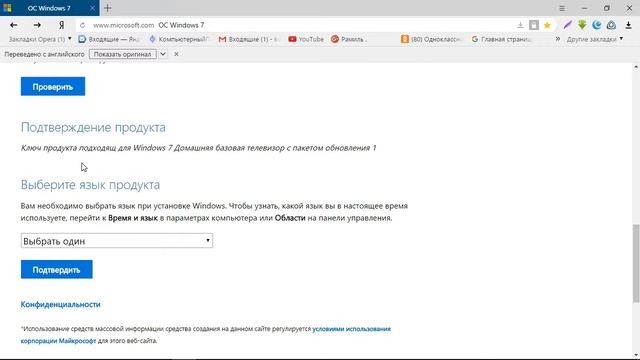This screenshot has height=360, width=640.
Task: Open the (80) Одноклассники bookmark
Action: [431, 39]
